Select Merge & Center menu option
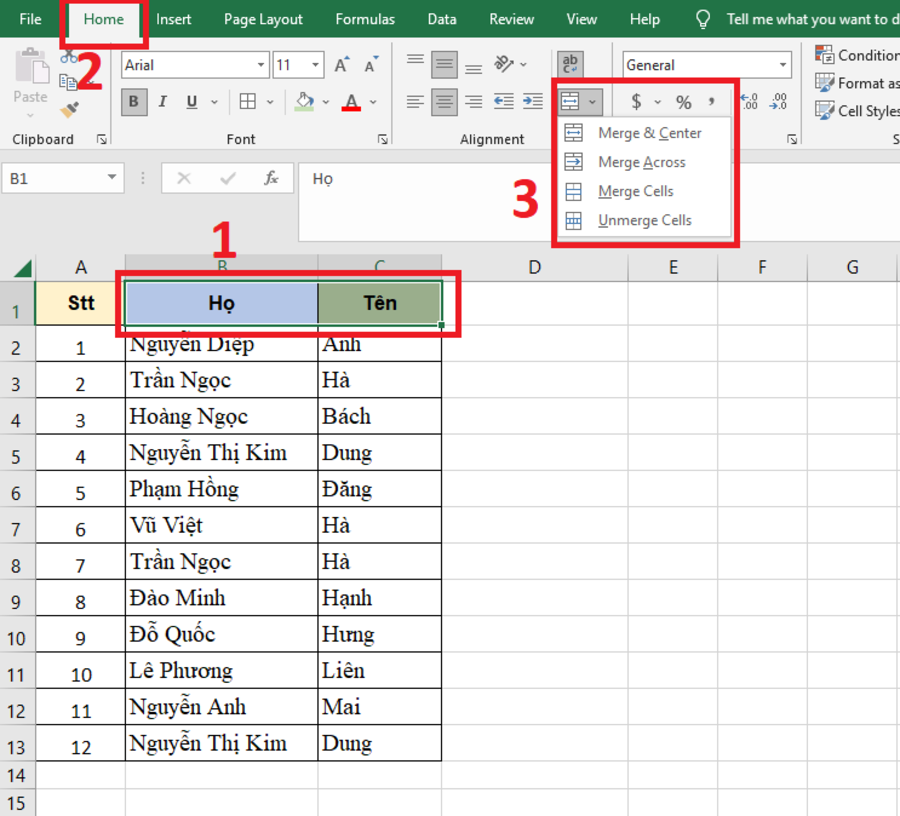Viewport: 900px width, 816px height. click(644, 133)
